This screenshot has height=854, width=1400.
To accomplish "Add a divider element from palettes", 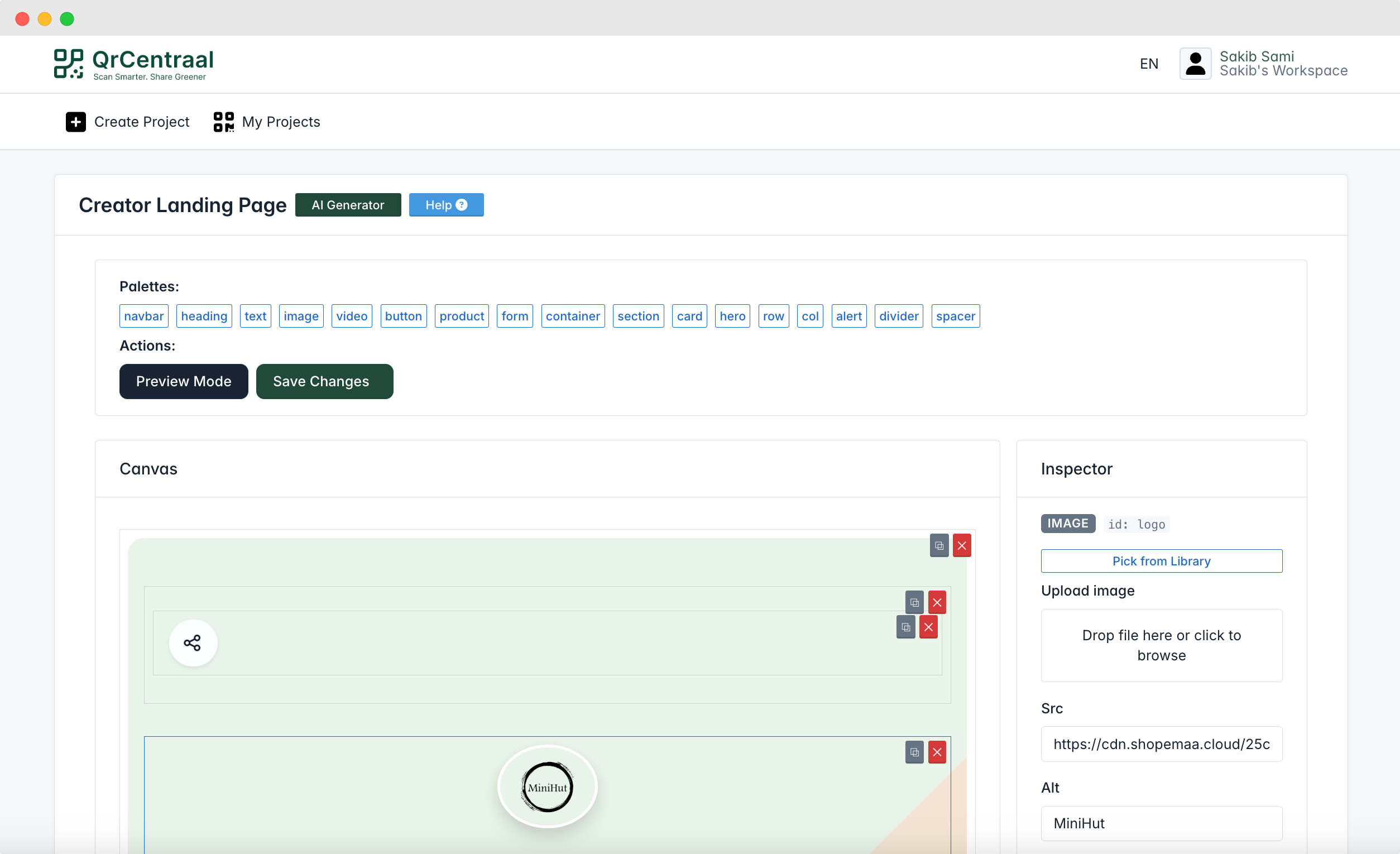I will point(898,316).
